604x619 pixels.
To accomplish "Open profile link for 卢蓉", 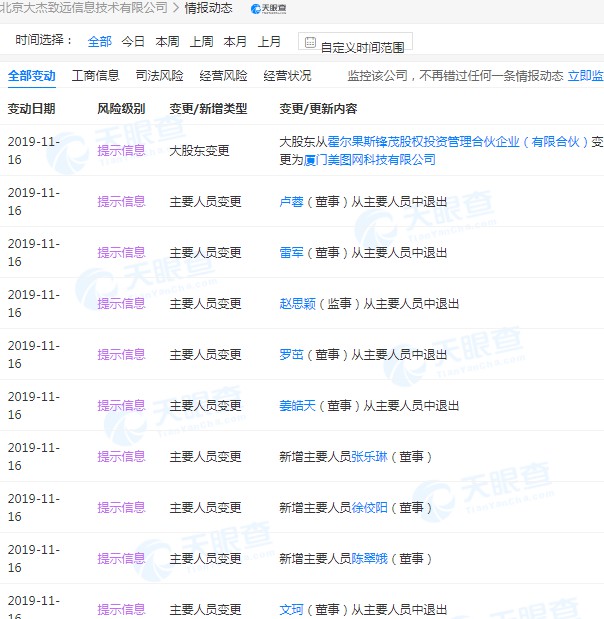I will 291,202.
